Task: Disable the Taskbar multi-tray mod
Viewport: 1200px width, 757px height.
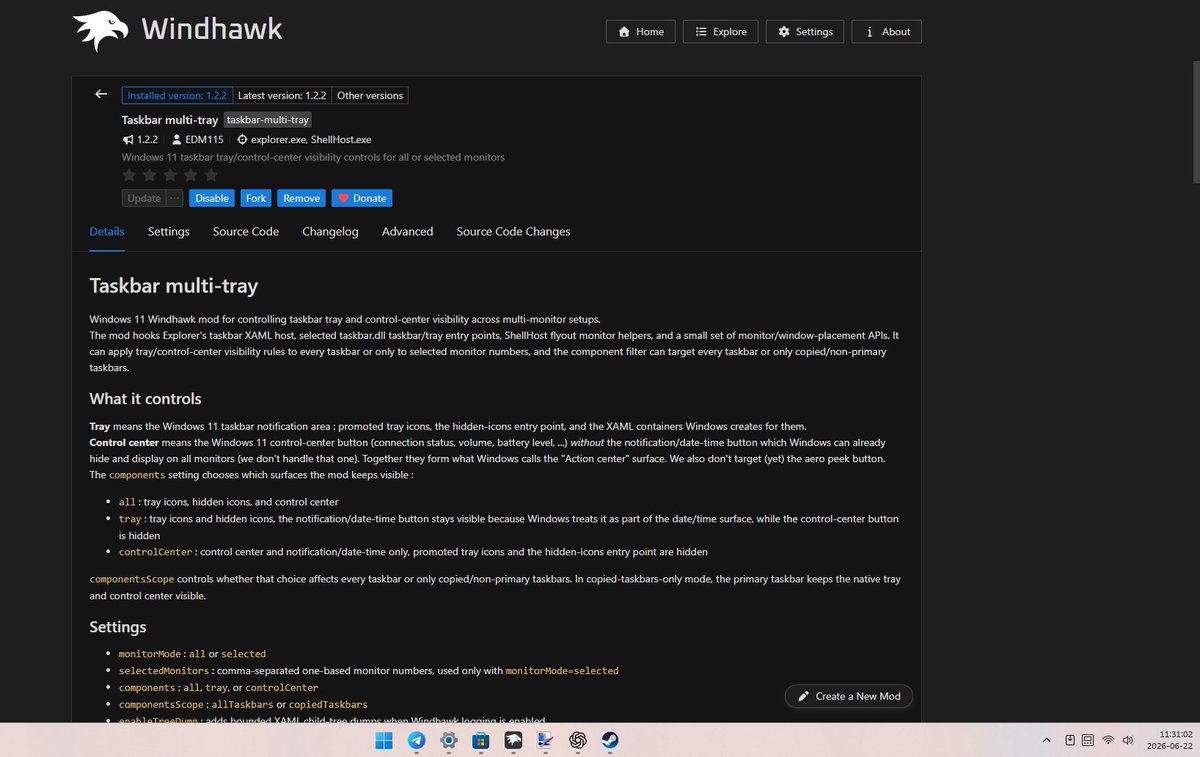Action: tap(211, 198)
